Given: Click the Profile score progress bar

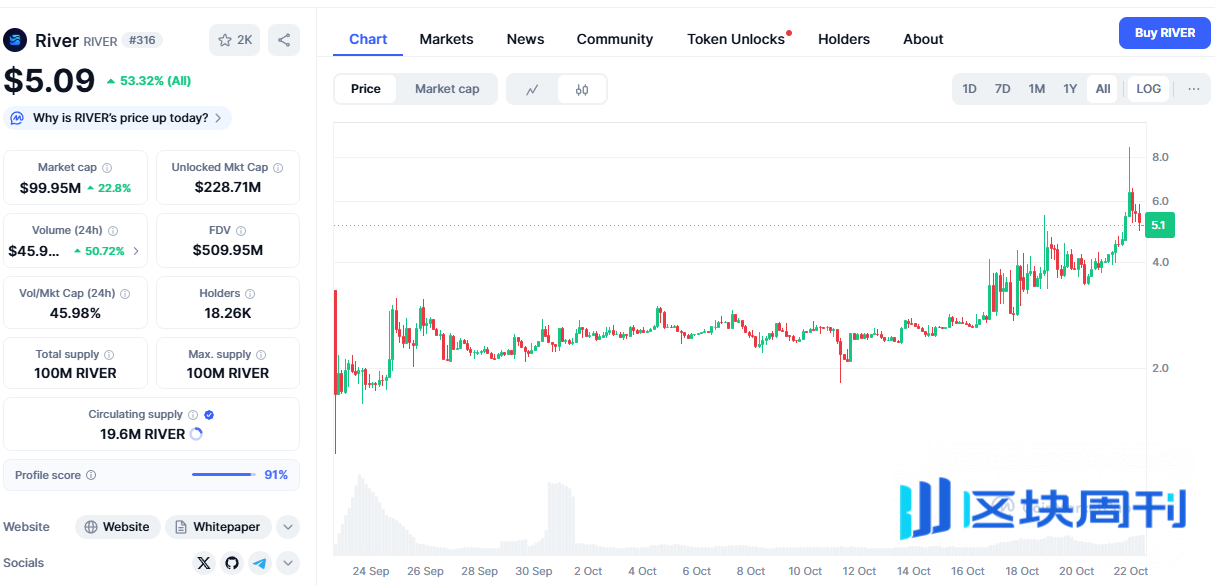Looking at the screenshot, I should pyautogui.click(x=223, y=475).
